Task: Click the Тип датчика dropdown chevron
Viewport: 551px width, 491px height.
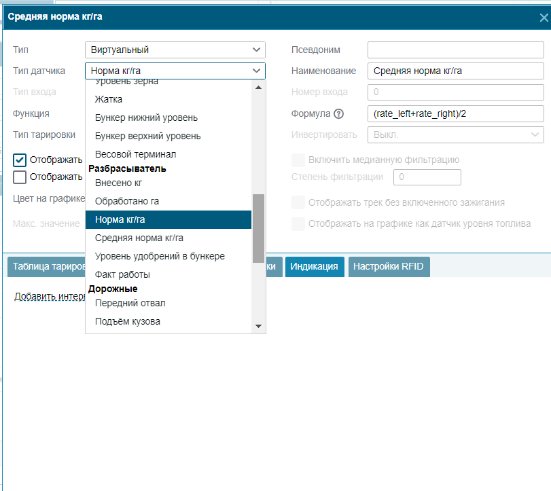Action: click(x=256, y=71)
